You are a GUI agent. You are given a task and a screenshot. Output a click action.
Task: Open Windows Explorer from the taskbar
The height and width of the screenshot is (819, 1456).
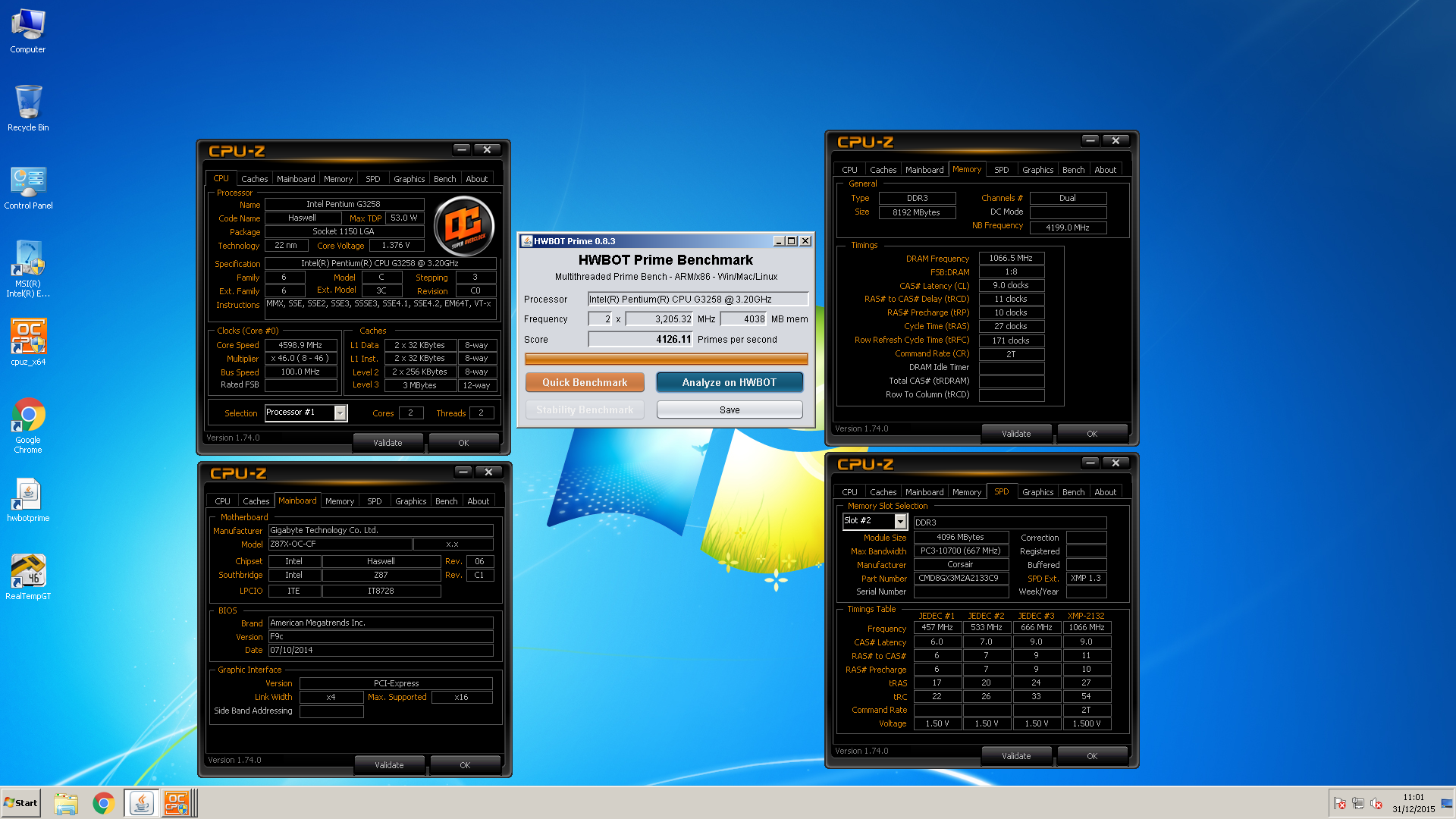point(66,803)
